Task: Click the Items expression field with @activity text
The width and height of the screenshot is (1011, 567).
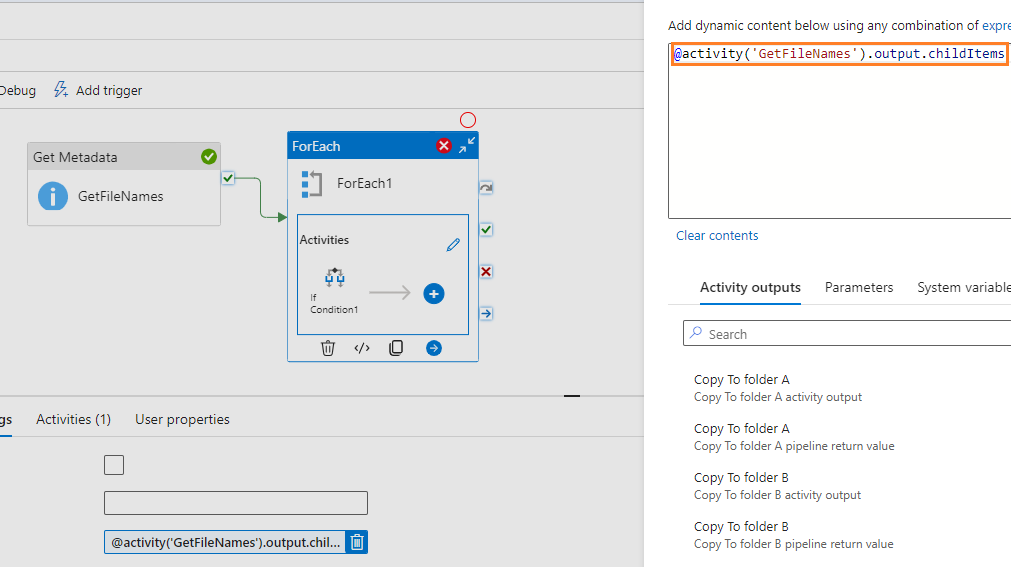Action: click(x=225, y=542)
